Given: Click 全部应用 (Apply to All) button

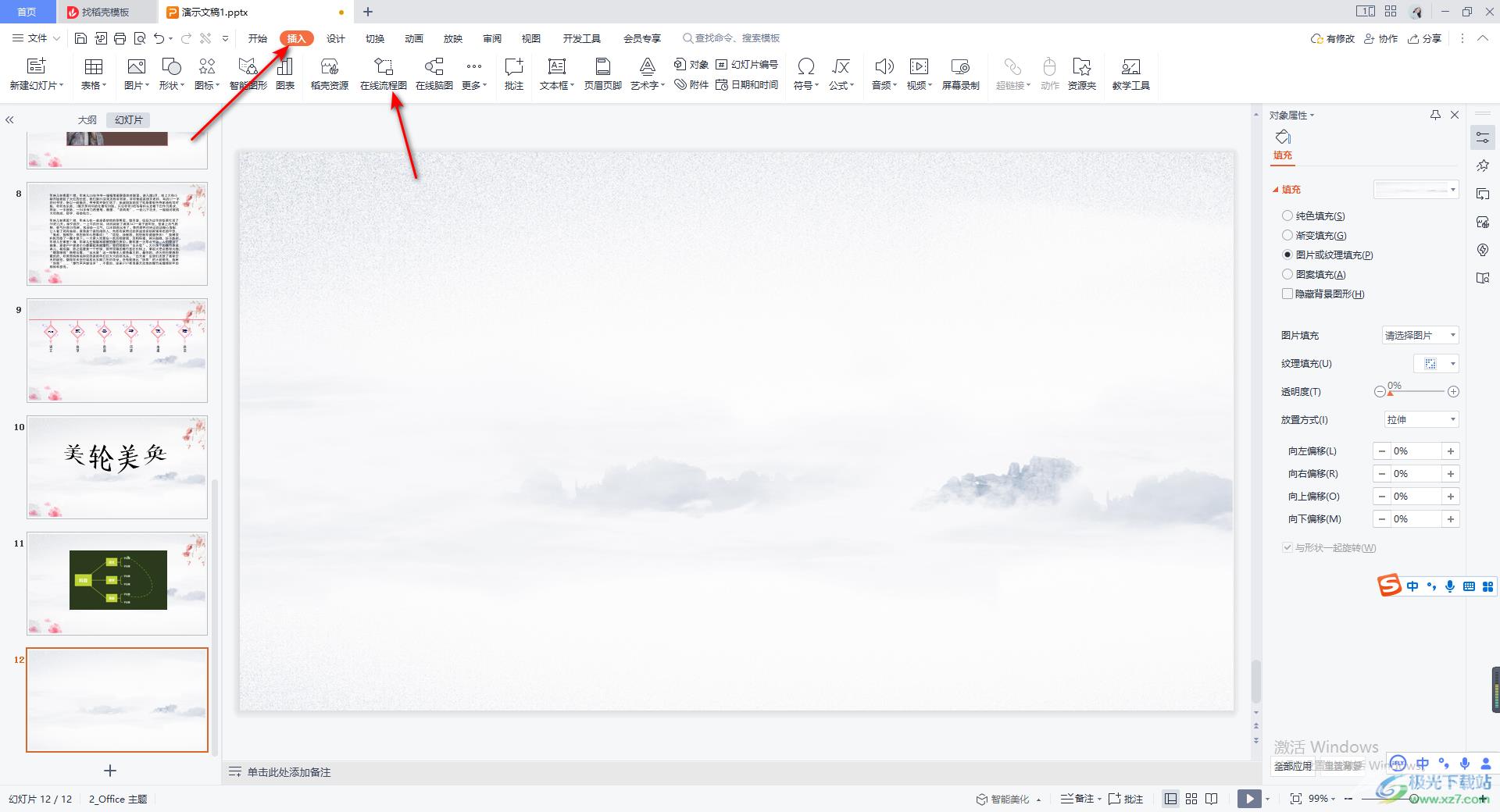Looking at the screenshot, I should click(x=1293, y=766).
